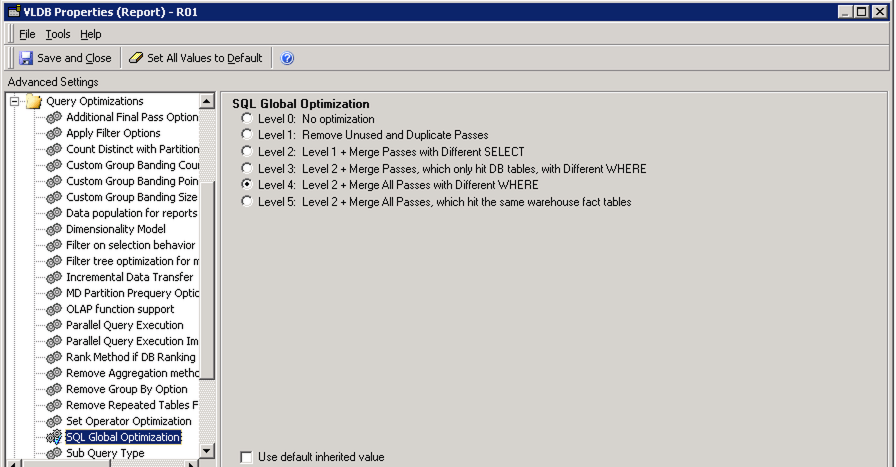Select the Data population for reports setting
This screenshot has width=896, height=467.
coord(131,213)
